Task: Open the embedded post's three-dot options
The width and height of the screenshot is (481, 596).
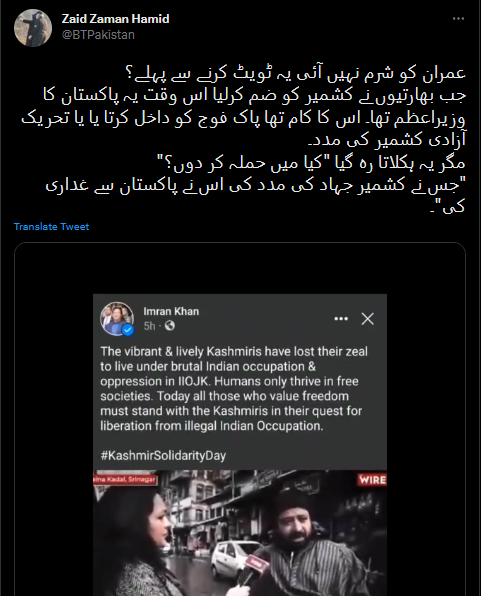Action: [341, 319]
